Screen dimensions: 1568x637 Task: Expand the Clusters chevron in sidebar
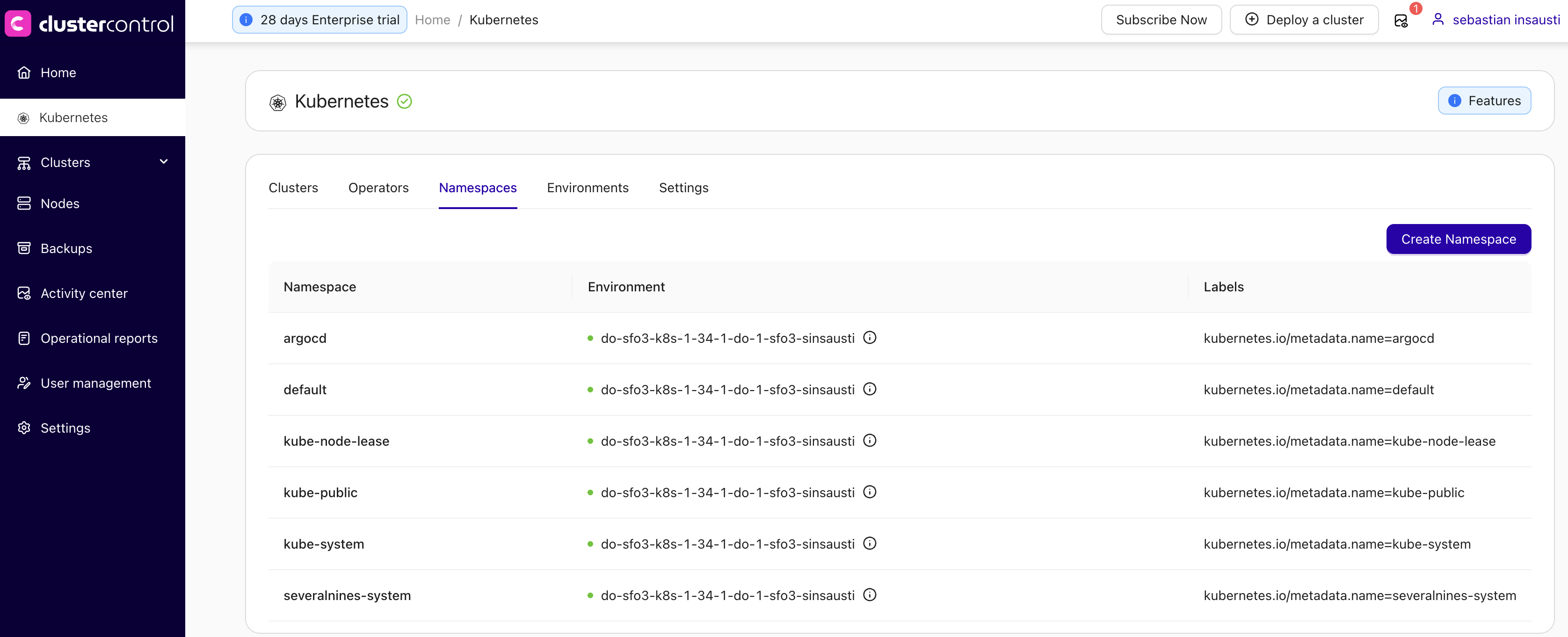(x=163, y=162)
